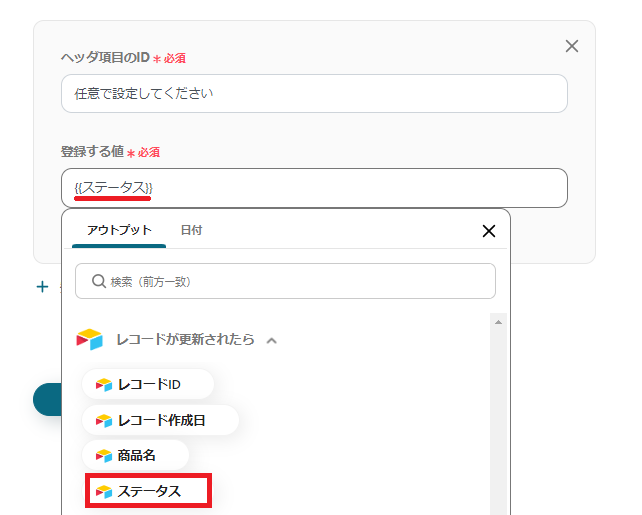Click the scrollbar up arrow in the list
Screen dimensions: 642x515
pyautogui.click(x=498, y=322)
